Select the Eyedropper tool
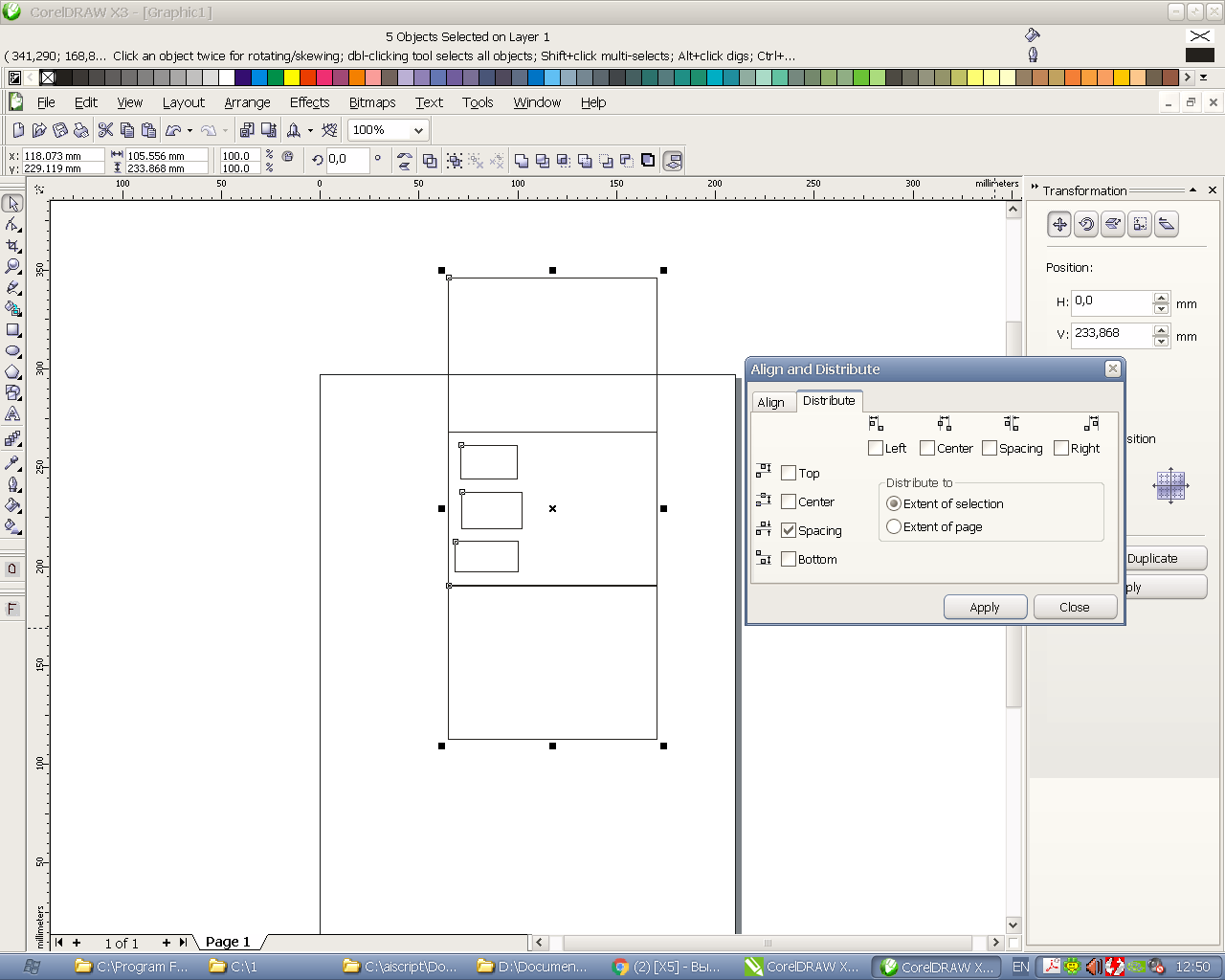The image size is (1225, 980). pos(12,462)
